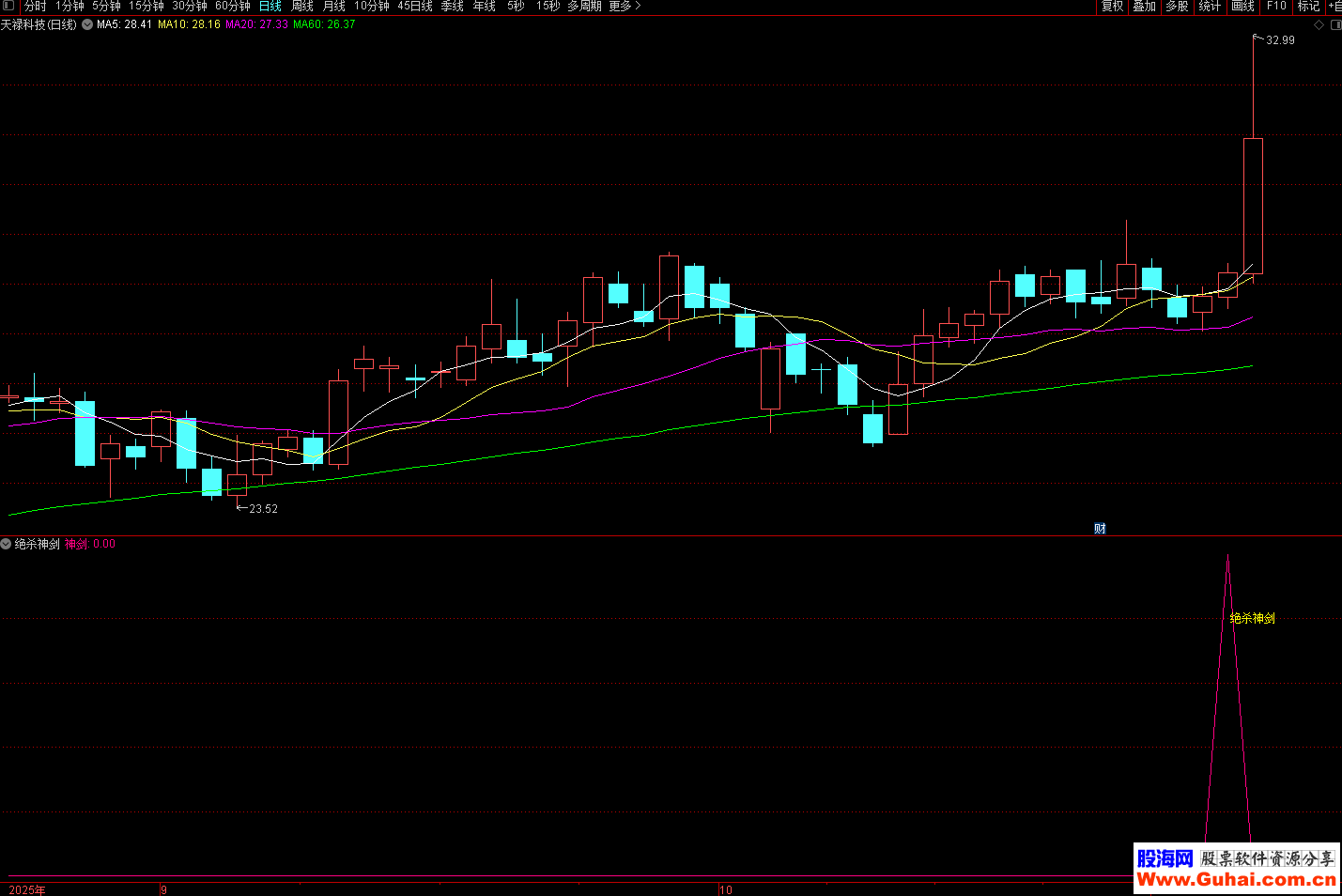
Task: Select the 60分钟 period tab
Action: pos(233,7)
